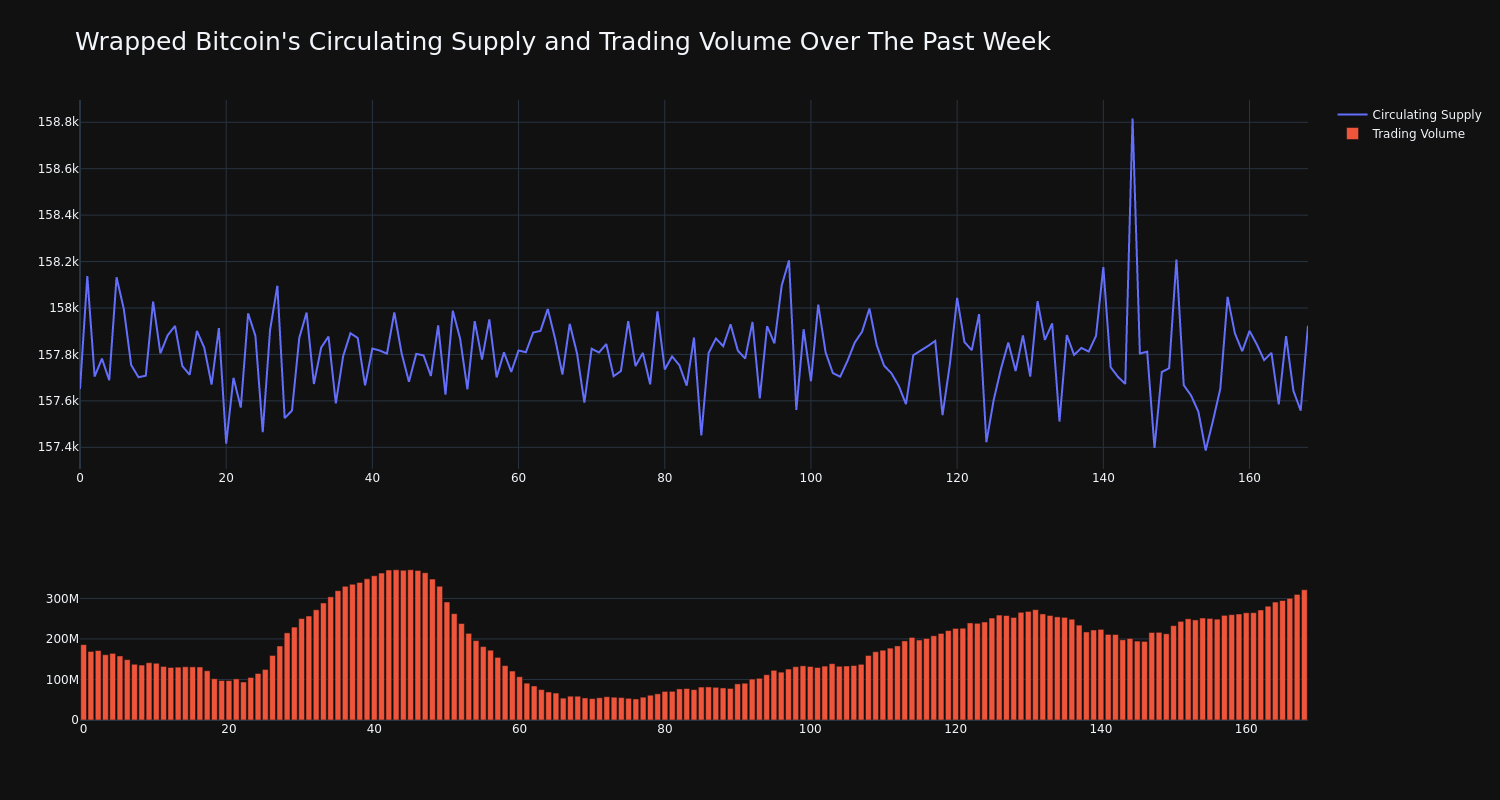This screenshot has width=1500, height=800.
Task: Click the 200M volume axis label
Action: (61, 639)
